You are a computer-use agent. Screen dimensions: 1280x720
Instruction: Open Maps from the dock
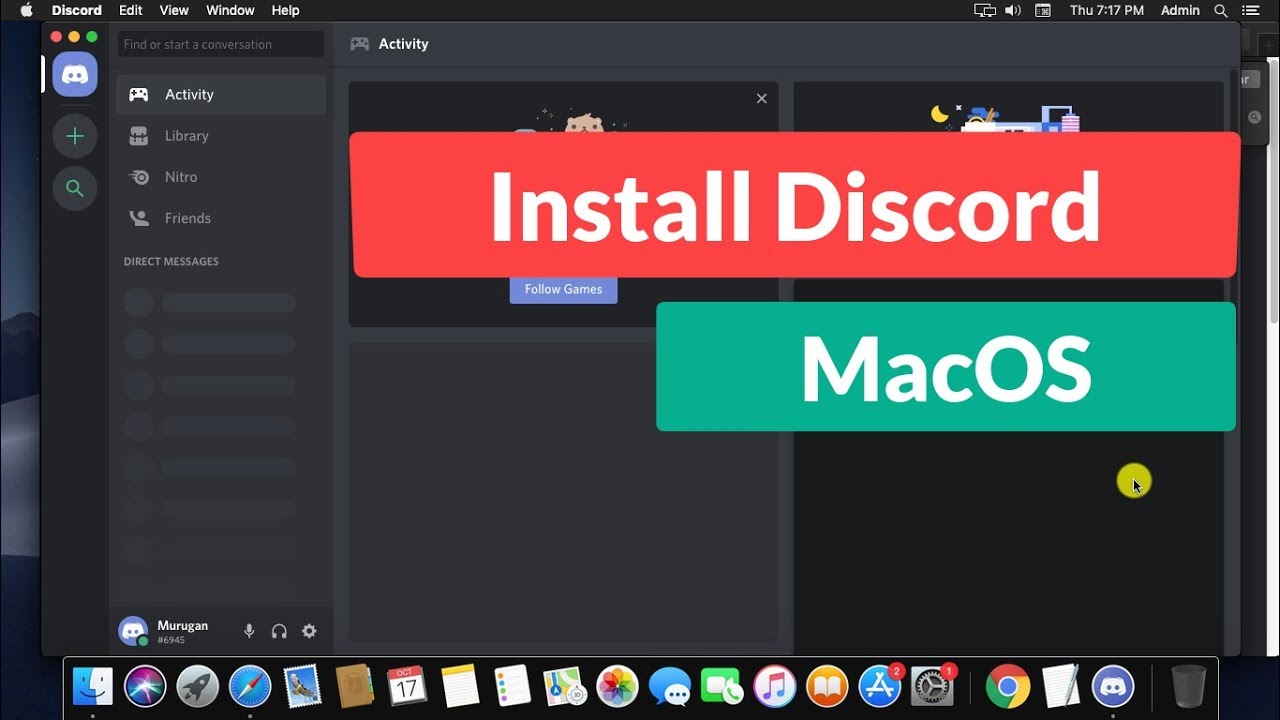(565, 687)
